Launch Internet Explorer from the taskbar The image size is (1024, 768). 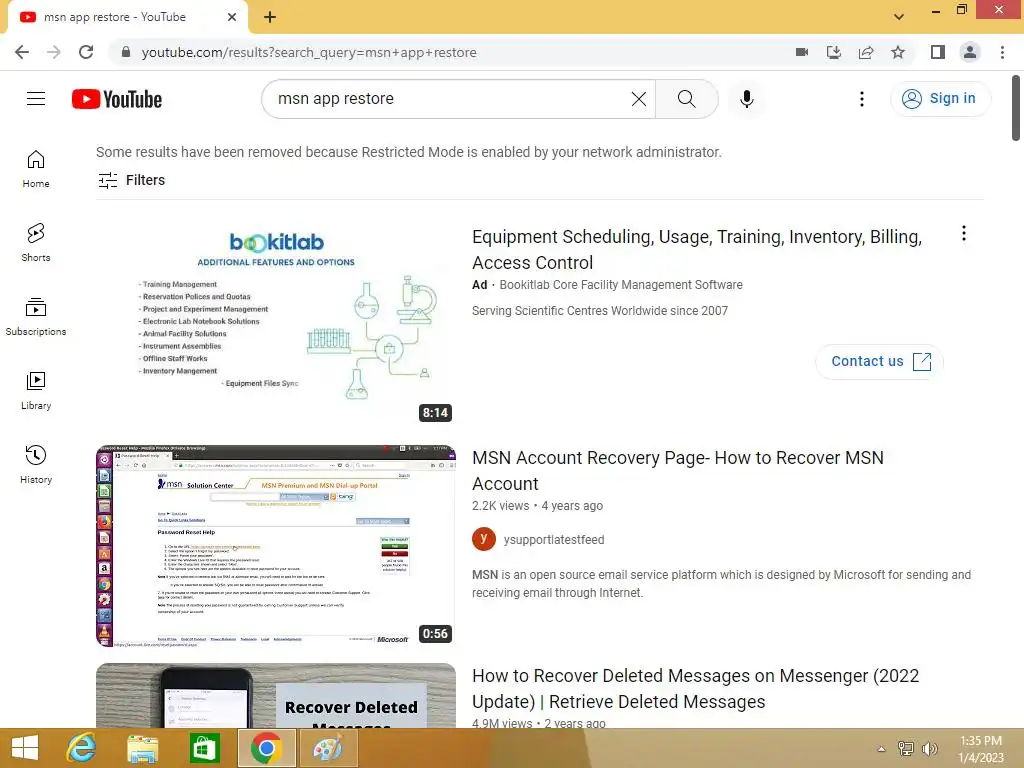81,748
